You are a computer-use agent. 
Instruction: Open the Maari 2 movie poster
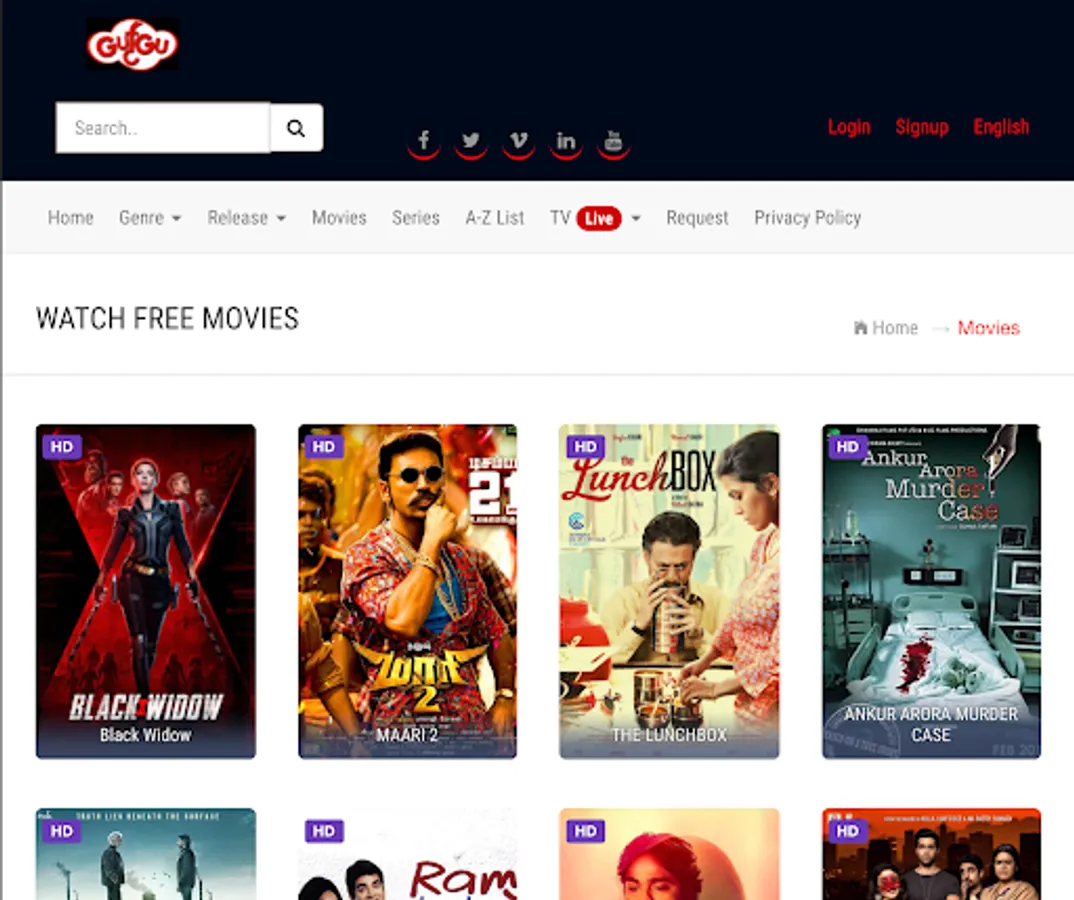pyautogui.click(x=408, y=591)
